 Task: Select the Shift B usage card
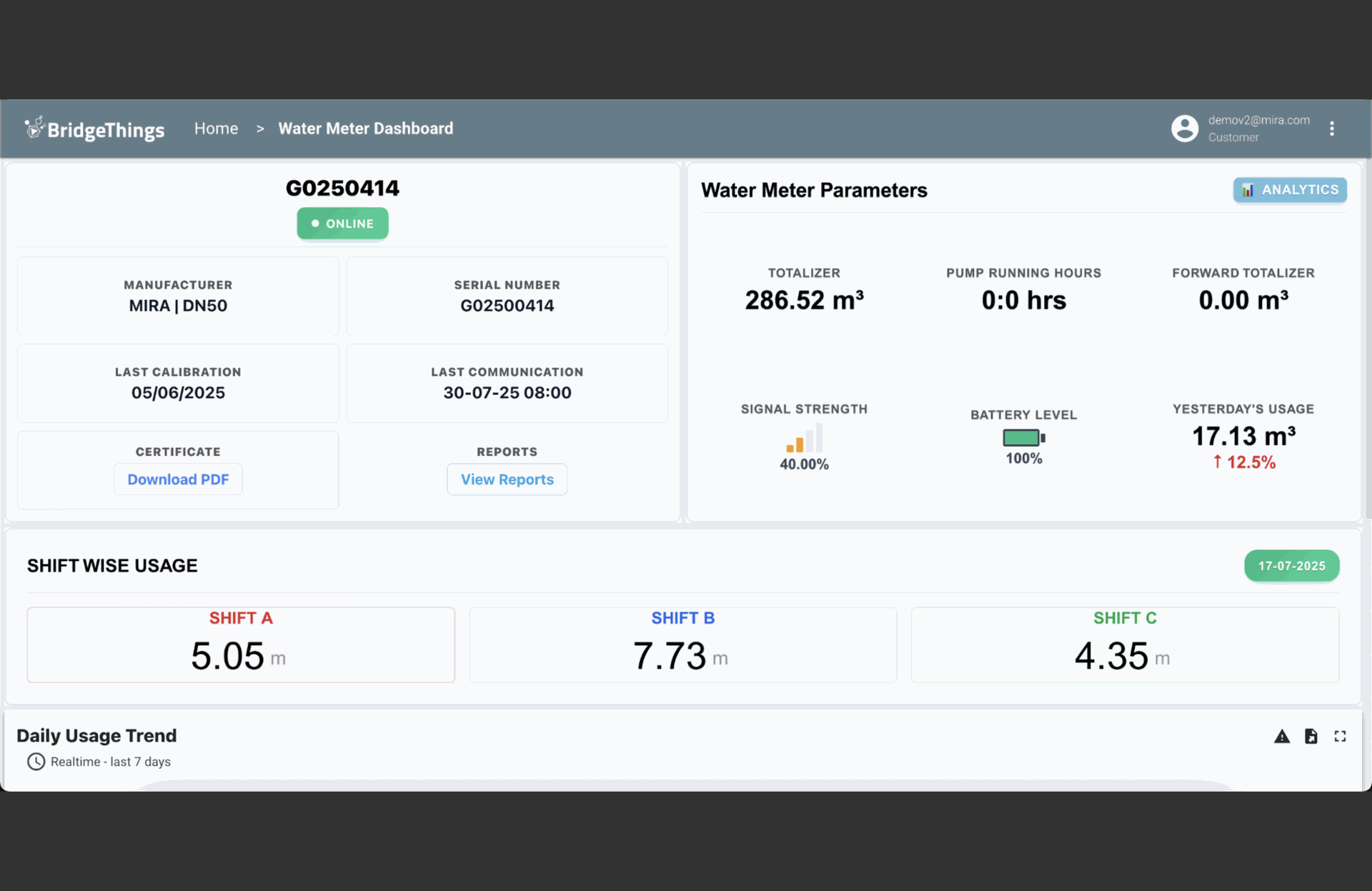[682, 645]
